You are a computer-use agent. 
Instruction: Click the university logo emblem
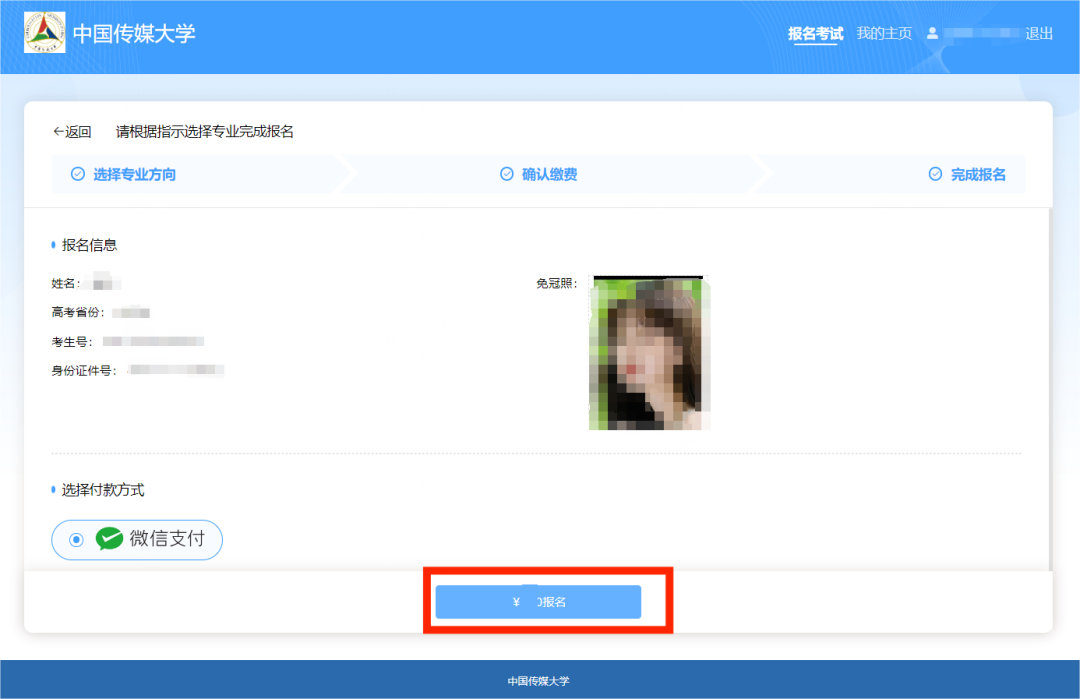pyautogui.click(x=45, y=32)
